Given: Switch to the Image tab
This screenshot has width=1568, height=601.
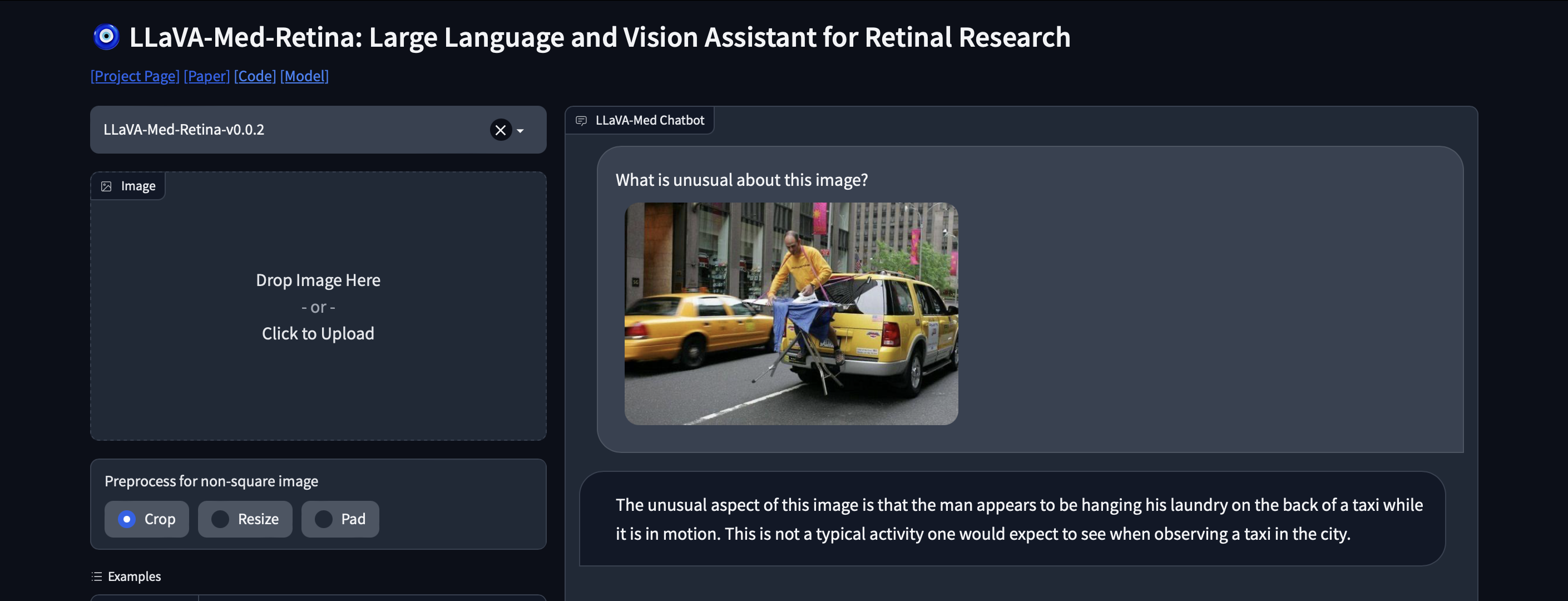Looking at the screenshot, I should [x=128, y=186].
